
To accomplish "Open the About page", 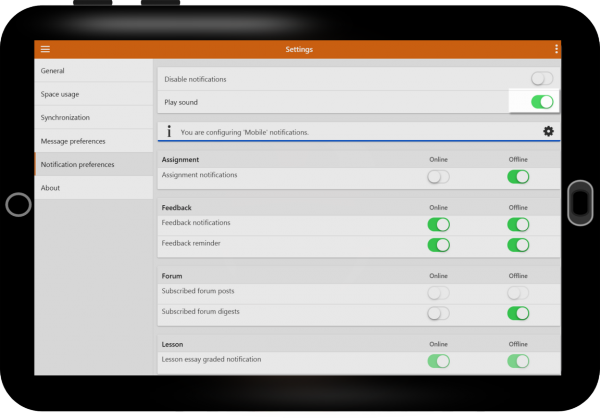I will 95,188.
